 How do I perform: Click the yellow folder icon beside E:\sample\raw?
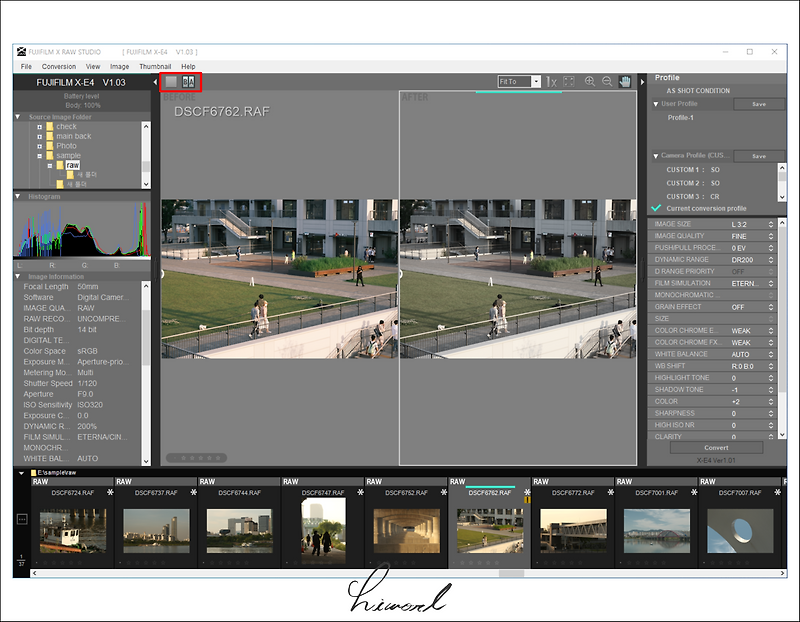[34, 473]
